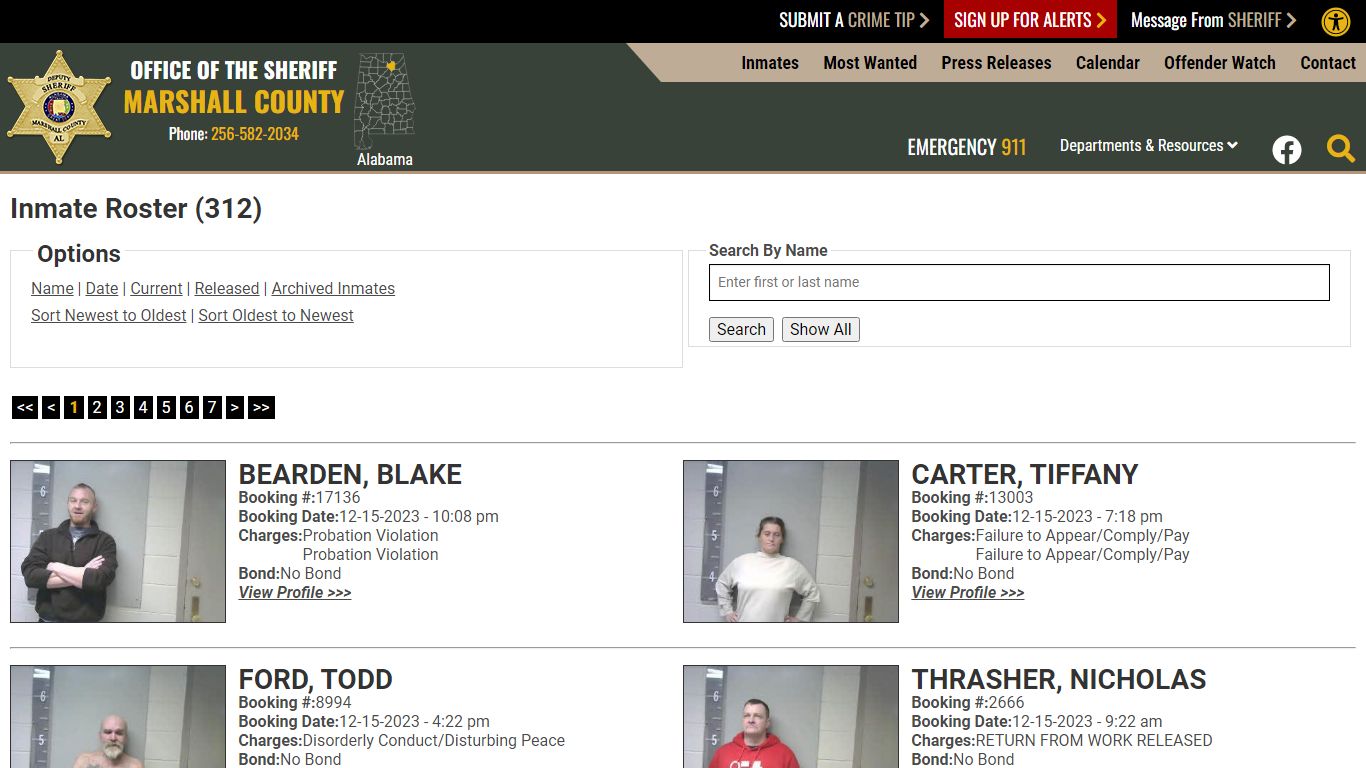View Profile for Carter, Tiffany
The width and height of the screenshot is (1366, 768).
click(968, 592)
